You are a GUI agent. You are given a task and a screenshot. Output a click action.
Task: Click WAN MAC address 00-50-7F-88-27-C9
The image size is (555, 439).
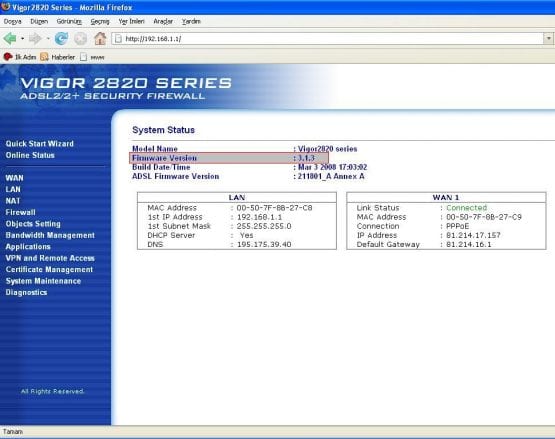[x=484, y=217]
